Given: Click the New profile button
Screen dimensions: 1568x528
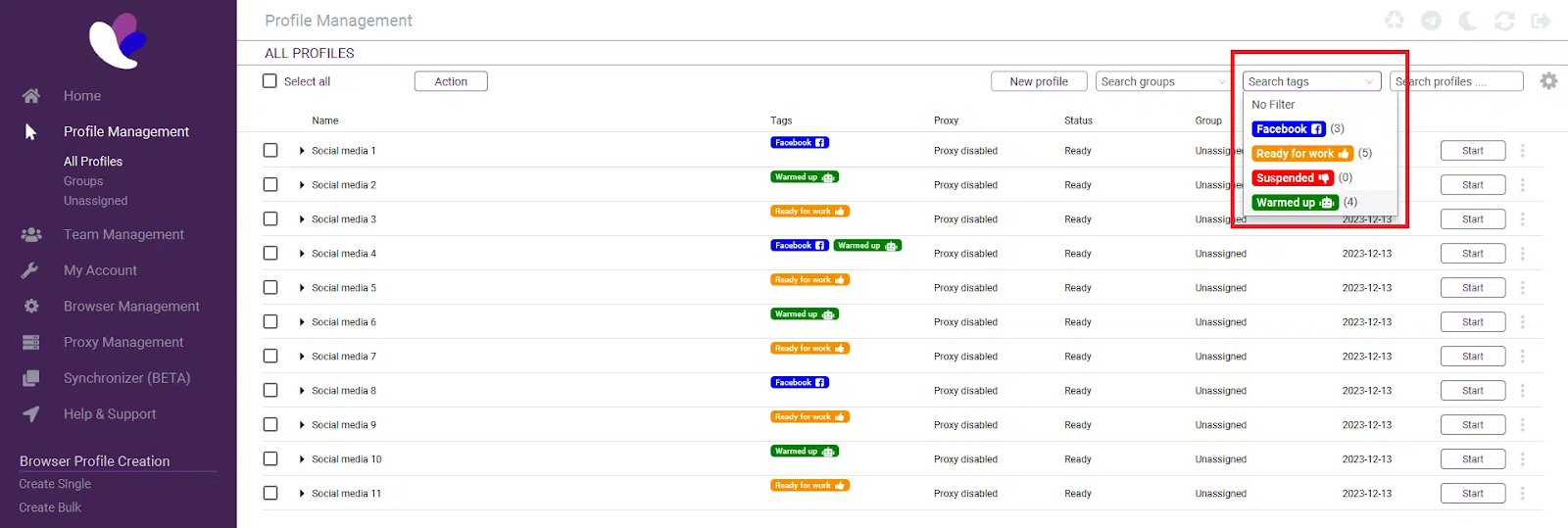Looking at the screenshot, I should tap(1039, 81).
